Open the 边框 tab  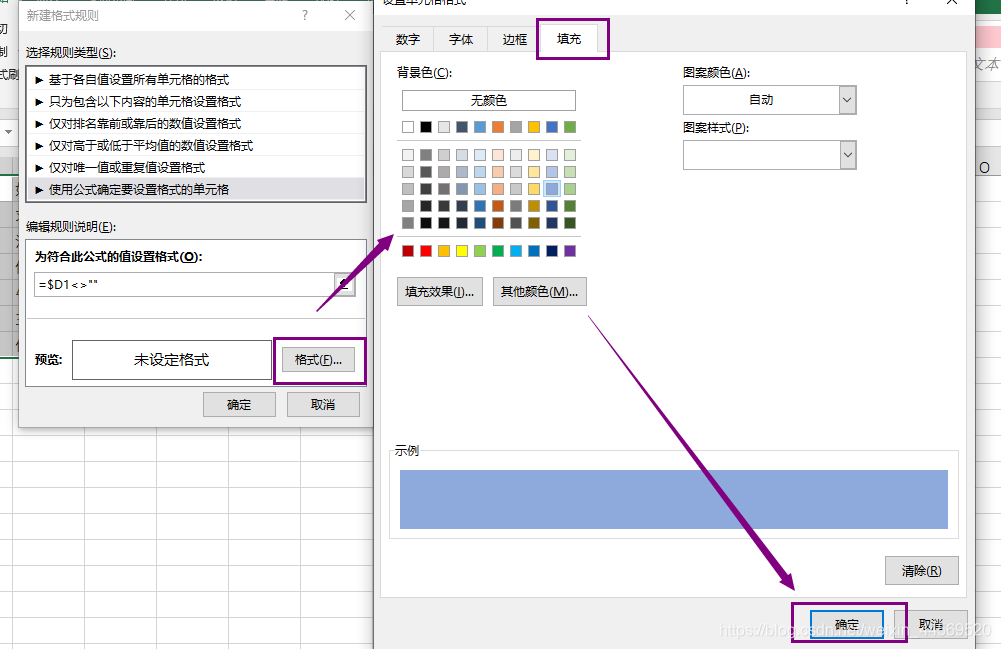[x=515, y=40]
